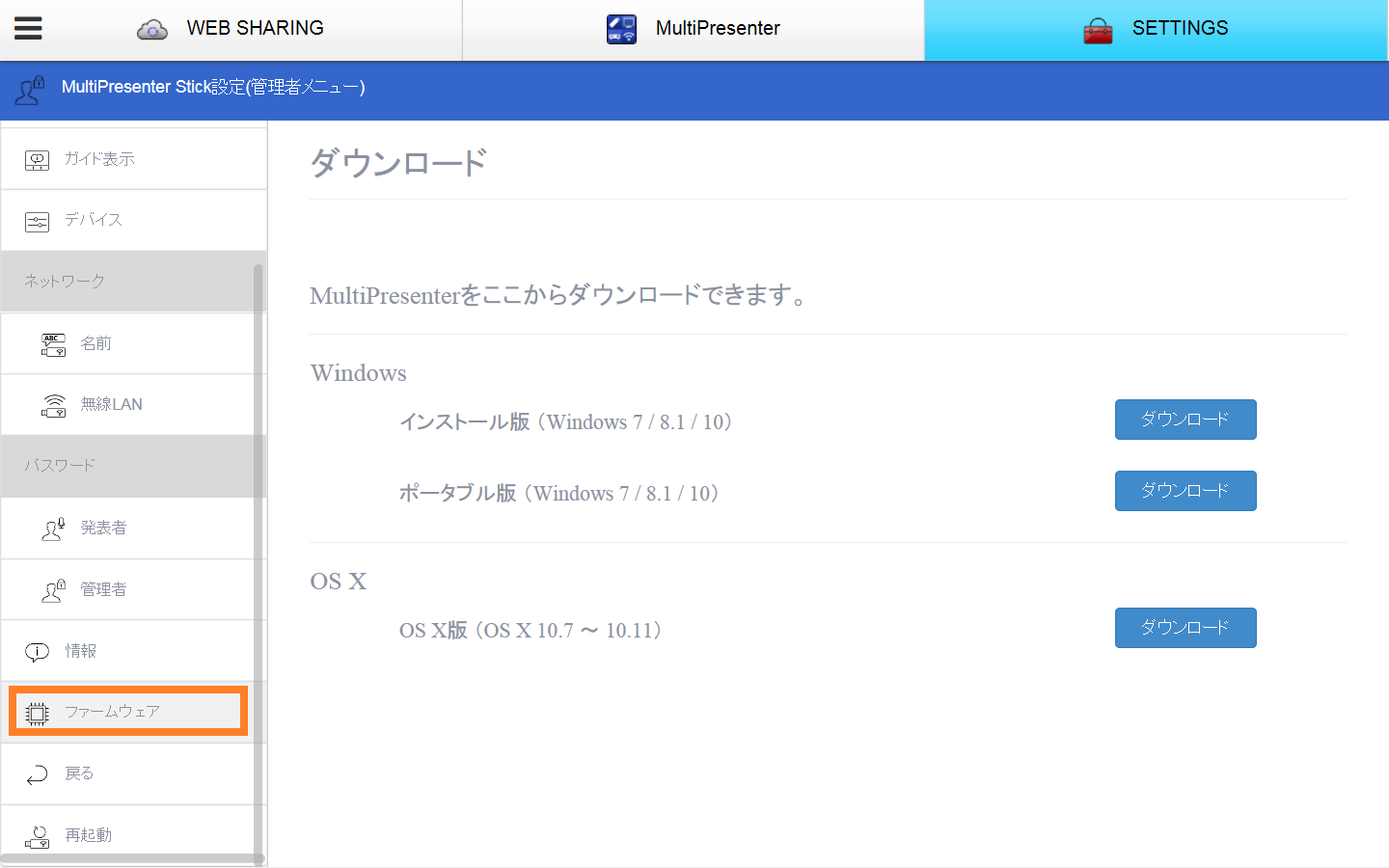This screenshot has width=1389, height=868.
Task: Open the SETTINGS tab
Action: tap(1156, 29)
